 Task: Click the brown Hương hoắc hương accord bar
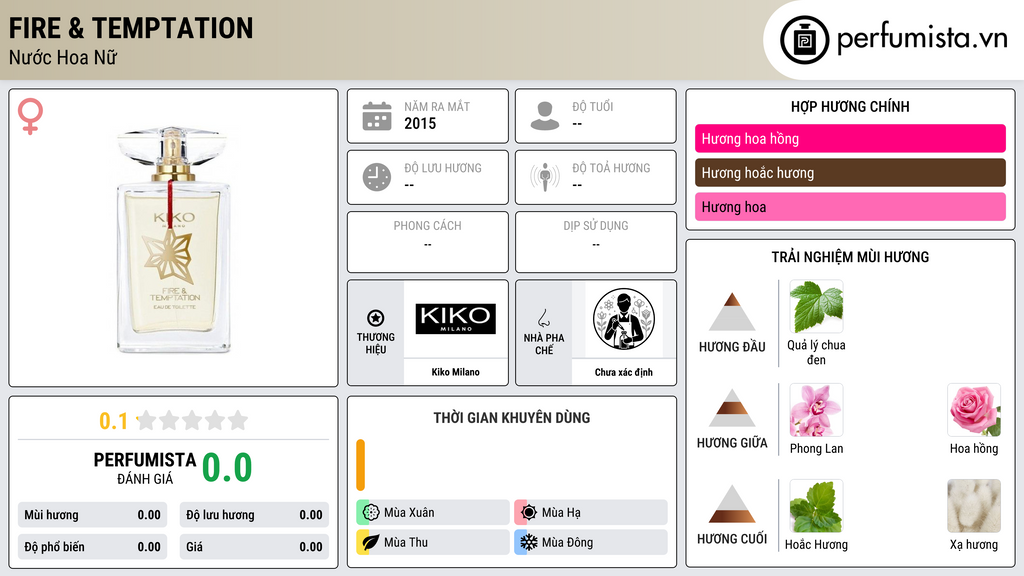point(850,172)
